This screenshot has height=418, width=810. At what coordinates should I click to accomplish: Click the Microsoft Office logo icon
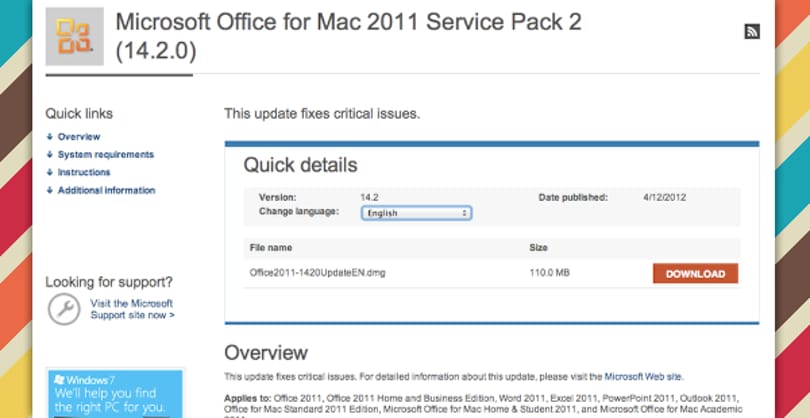(74, 36)
